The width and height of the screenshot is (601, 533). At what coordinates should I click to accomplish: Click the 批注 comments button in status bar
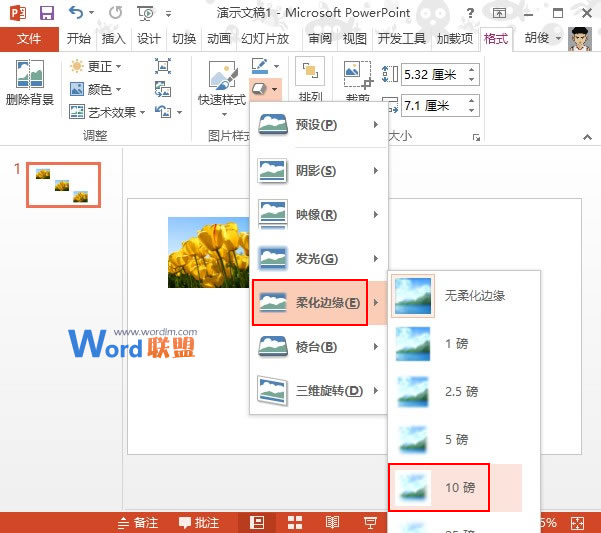pos(199,523)
